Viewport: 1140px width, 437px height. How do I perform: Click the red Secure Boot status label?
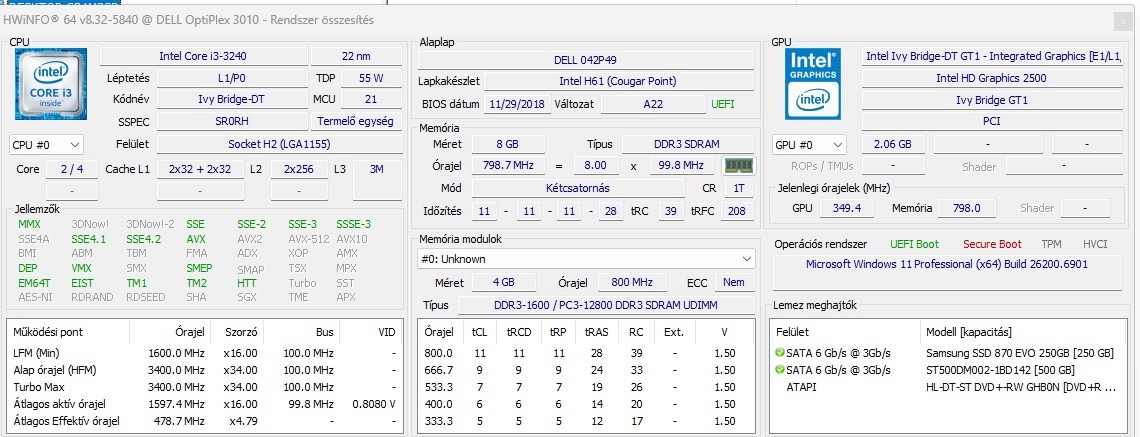point(992,244)
